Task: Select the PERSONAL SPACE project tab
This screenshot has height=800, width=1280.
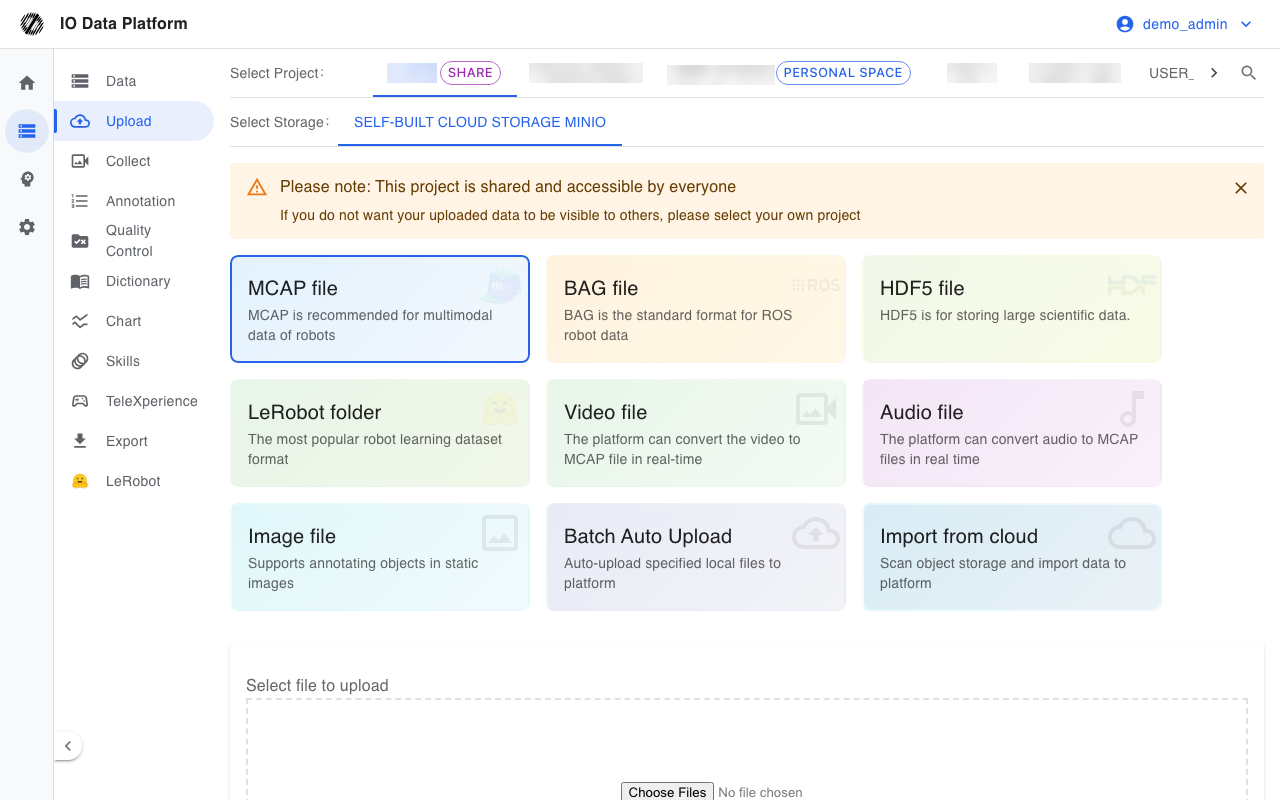Action: click(x=790, y=73)
